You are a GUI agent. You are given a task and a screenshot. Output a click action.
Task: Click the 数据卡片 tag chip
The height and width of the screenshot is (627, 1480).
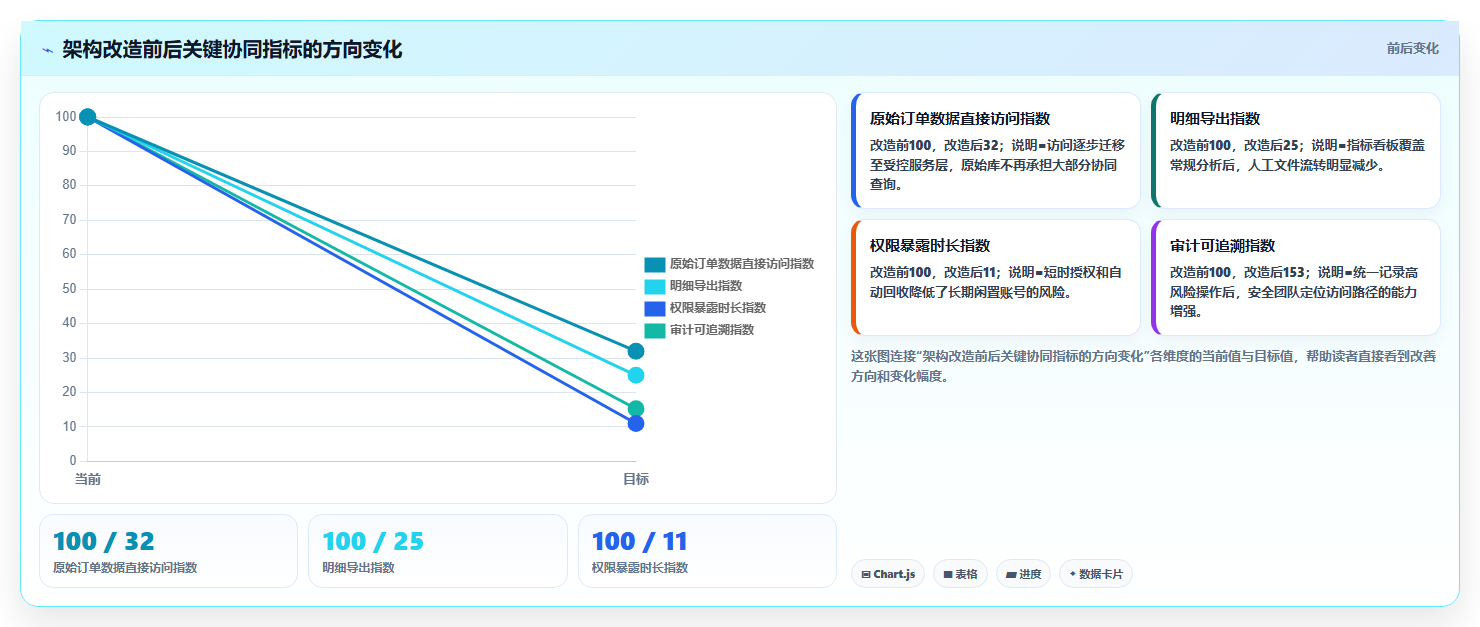tap(1096, 574)
